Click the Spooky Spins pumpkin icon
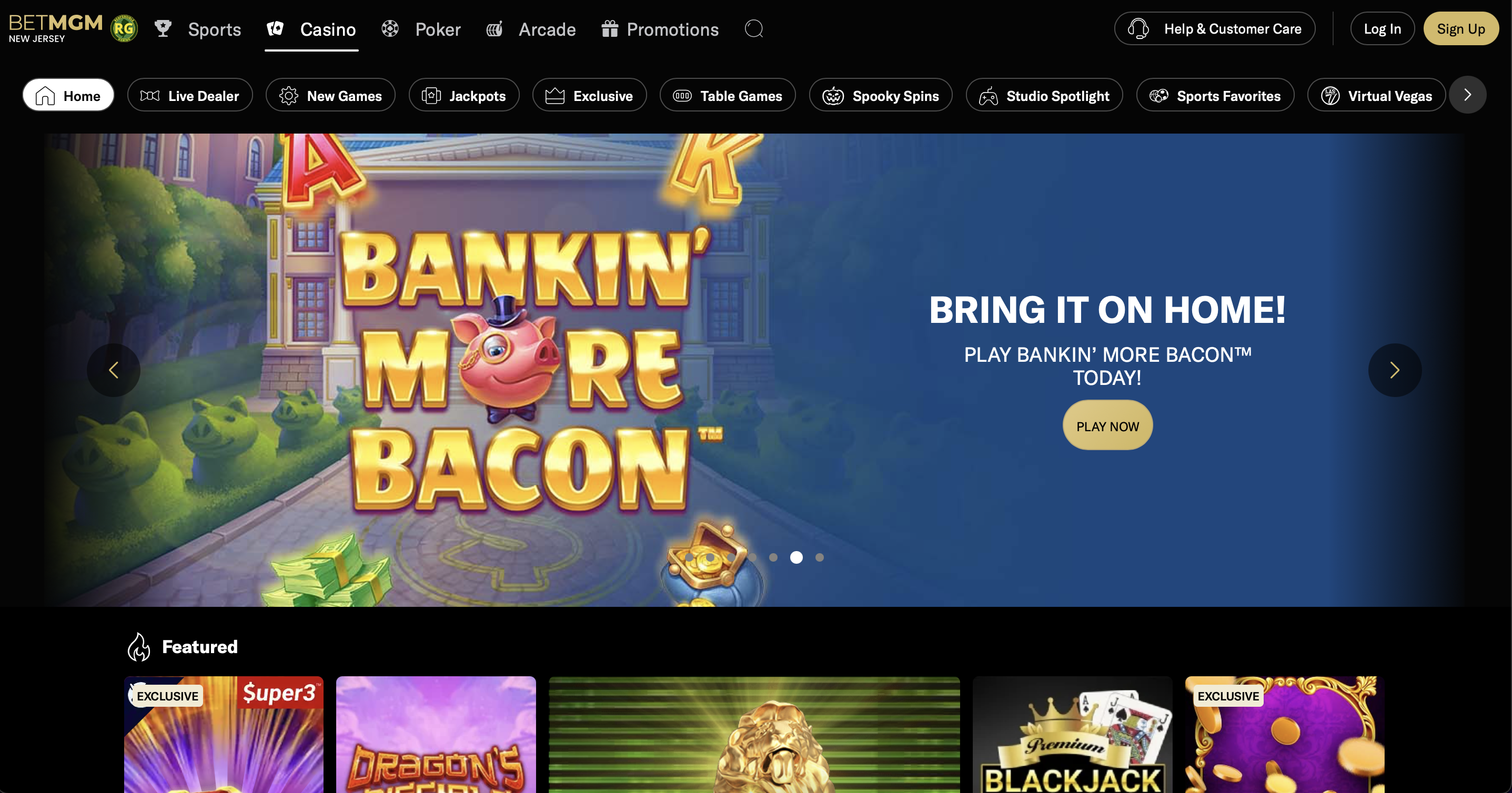Screen dimensions: 1512x793 (x=833, y=96)
